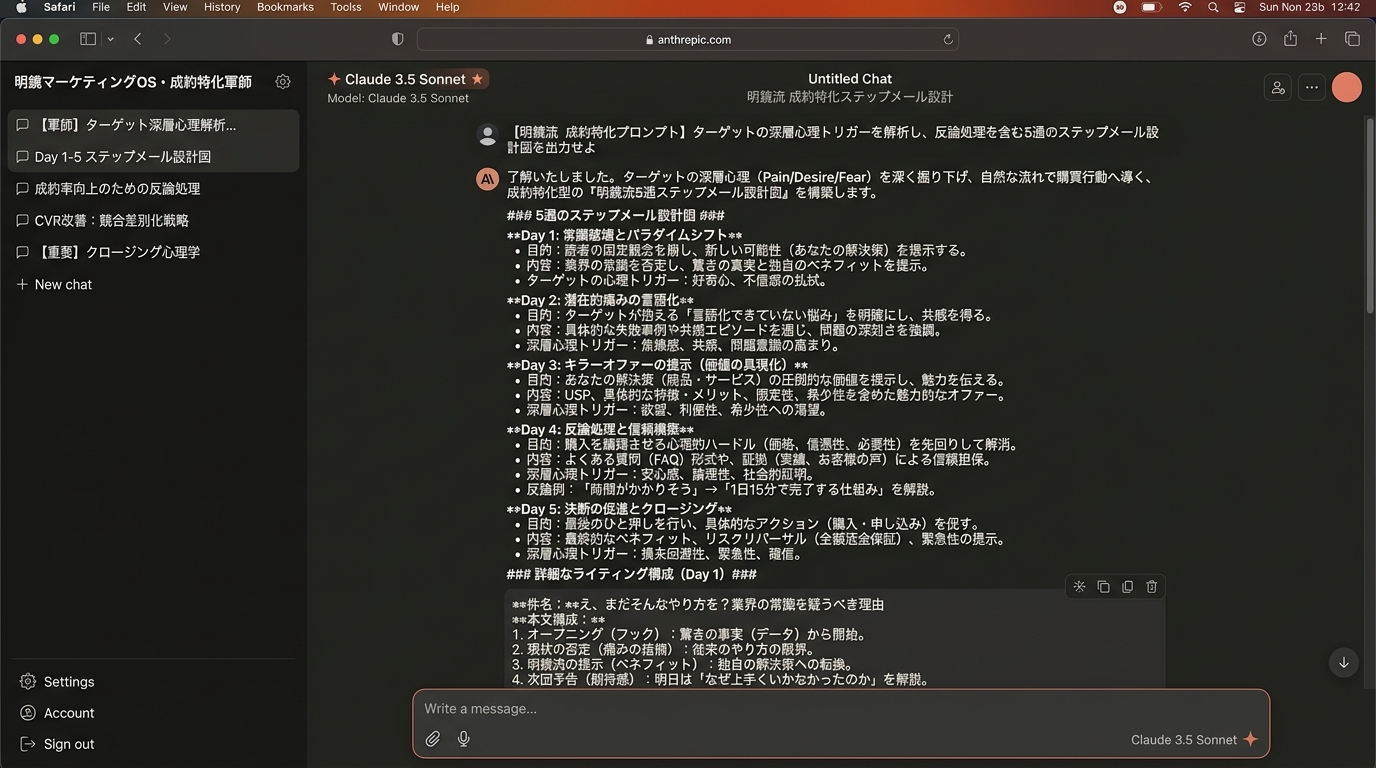Jump to bottom with down-arrow button
1376x768 pixels.
coord(1344,662)
